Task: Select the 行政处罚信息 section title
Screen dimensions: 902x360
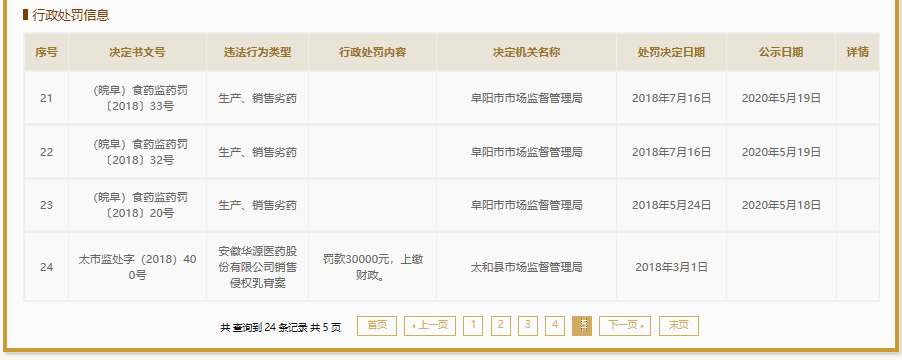Action: (x=71, y=15)
